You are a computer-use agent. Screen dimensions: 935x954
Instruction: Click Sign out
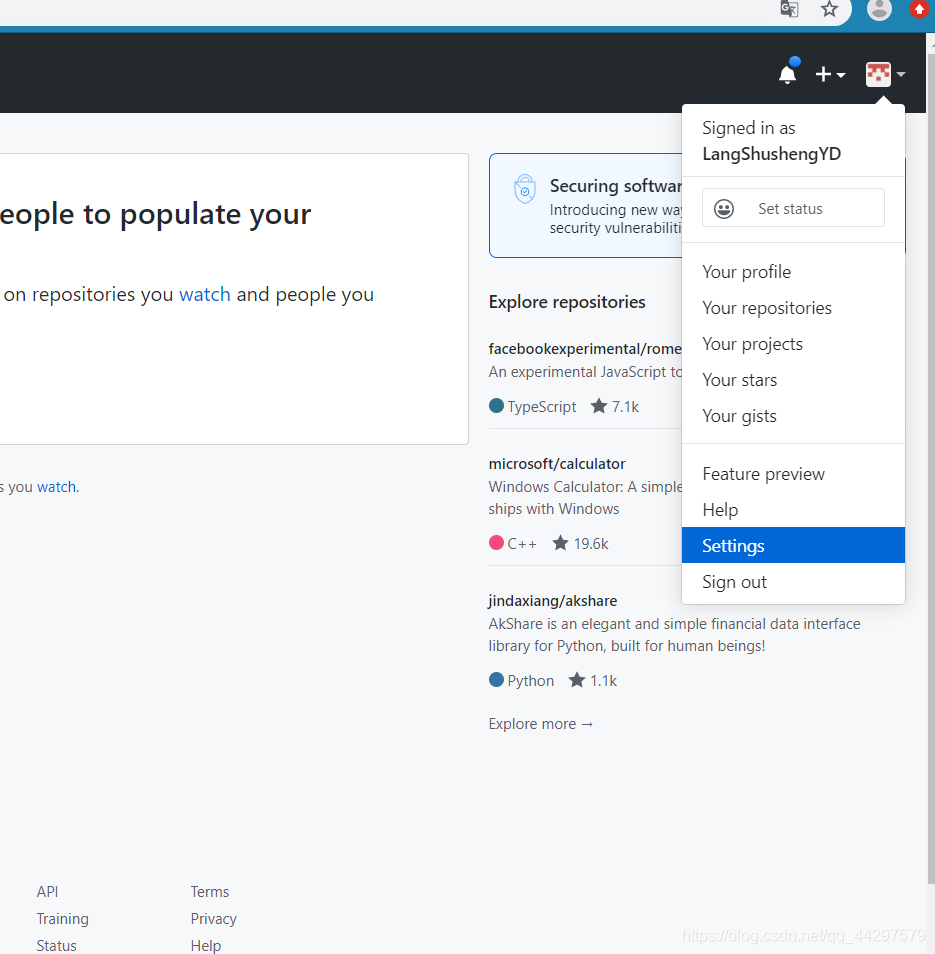click(793, 582)
